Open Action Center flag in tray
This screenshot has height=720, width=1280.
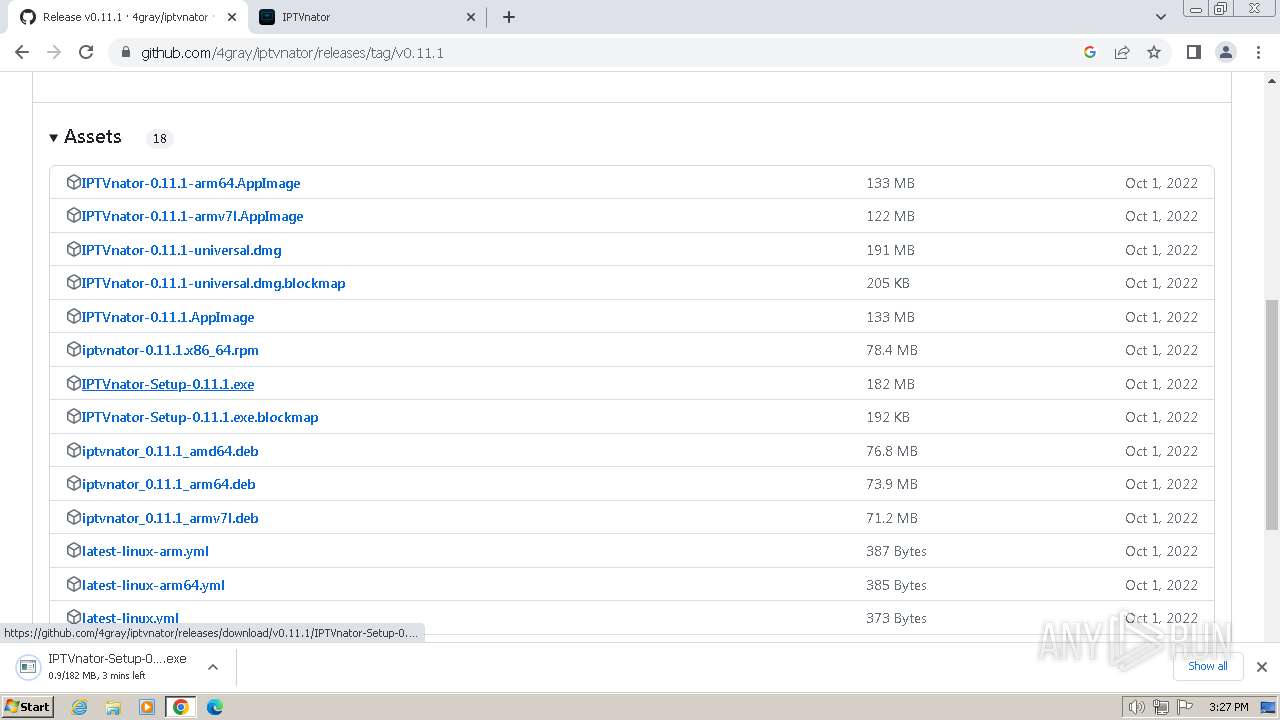pos(1185,707)
